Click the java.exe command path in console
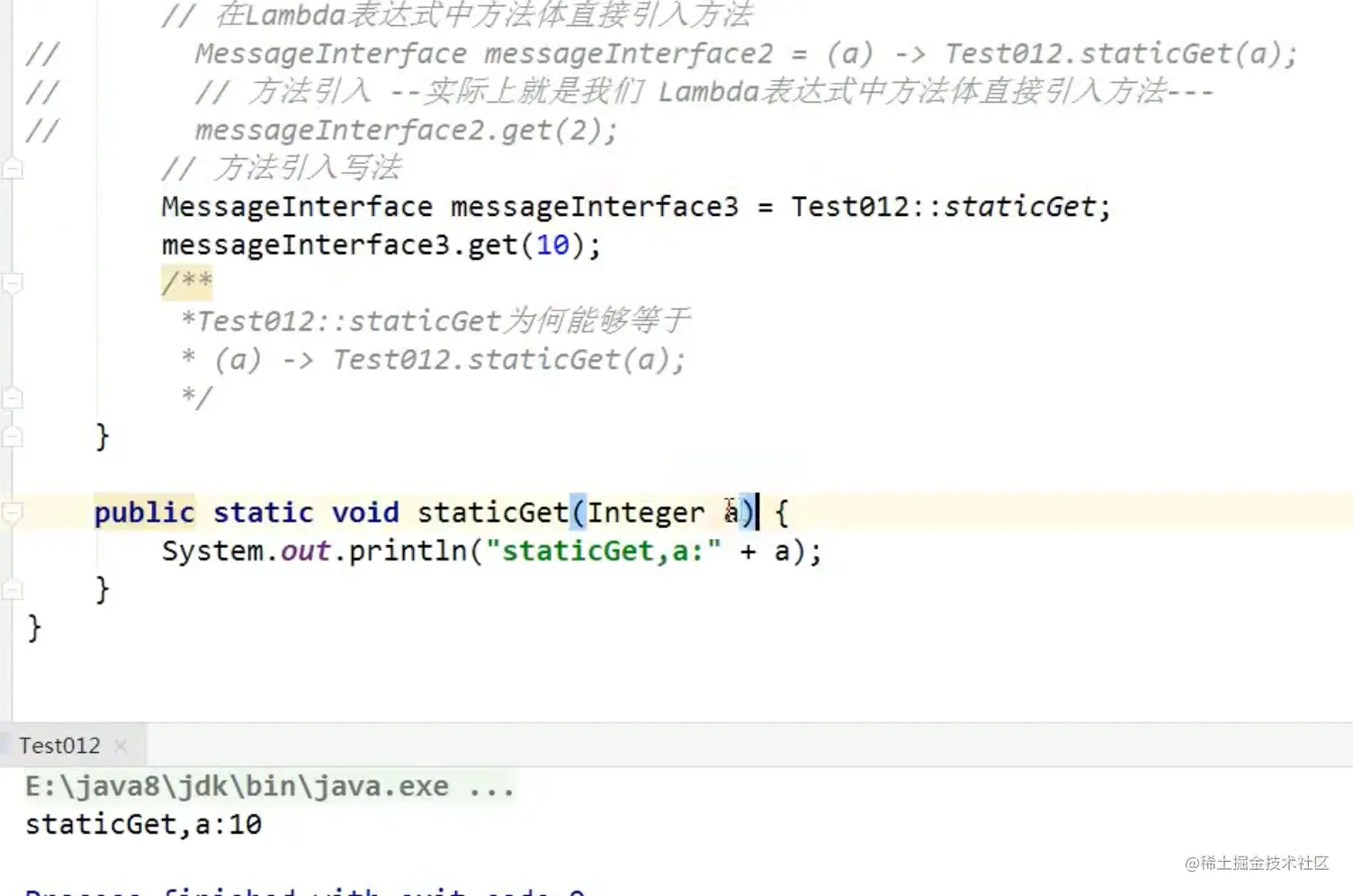The image size is (1353, 896). tap(237, 787)
